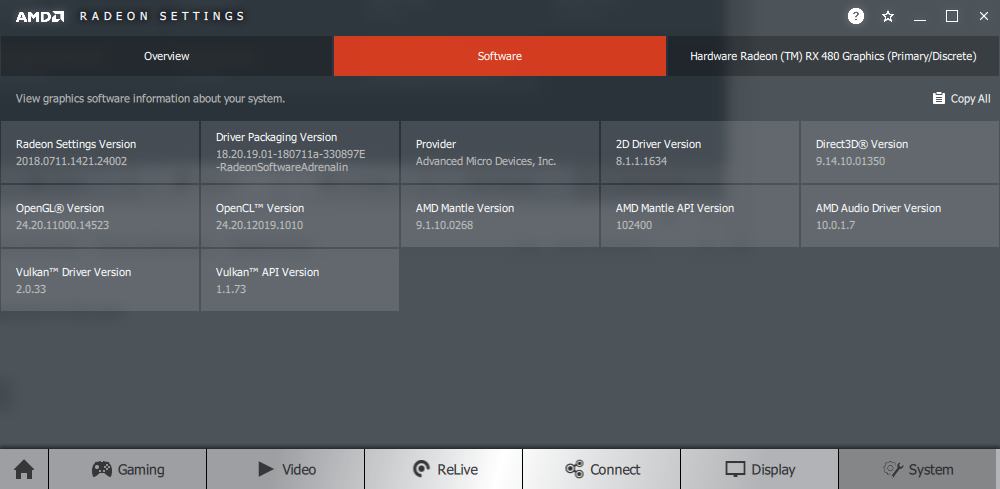
Task: Open the ReLive icon
Action: tap(422, 469)
